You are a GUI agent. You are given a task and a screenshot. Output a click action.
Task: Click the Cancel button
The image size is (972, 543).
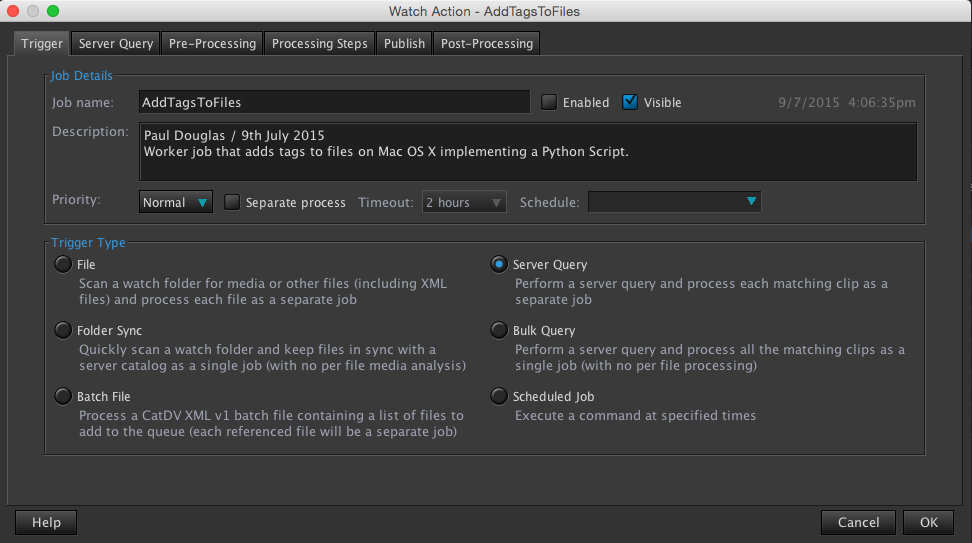(858, 522)
